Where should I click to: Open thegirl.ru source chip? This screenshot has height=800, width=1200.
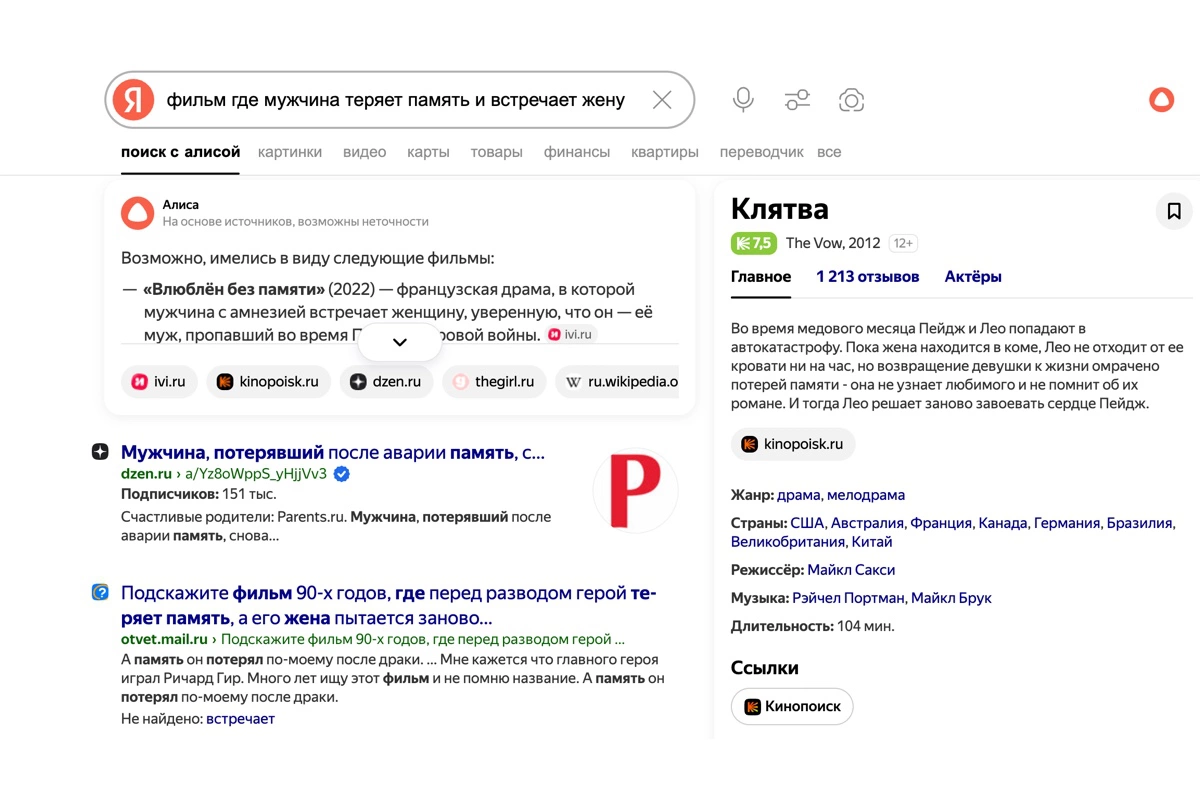pos(493,381)
